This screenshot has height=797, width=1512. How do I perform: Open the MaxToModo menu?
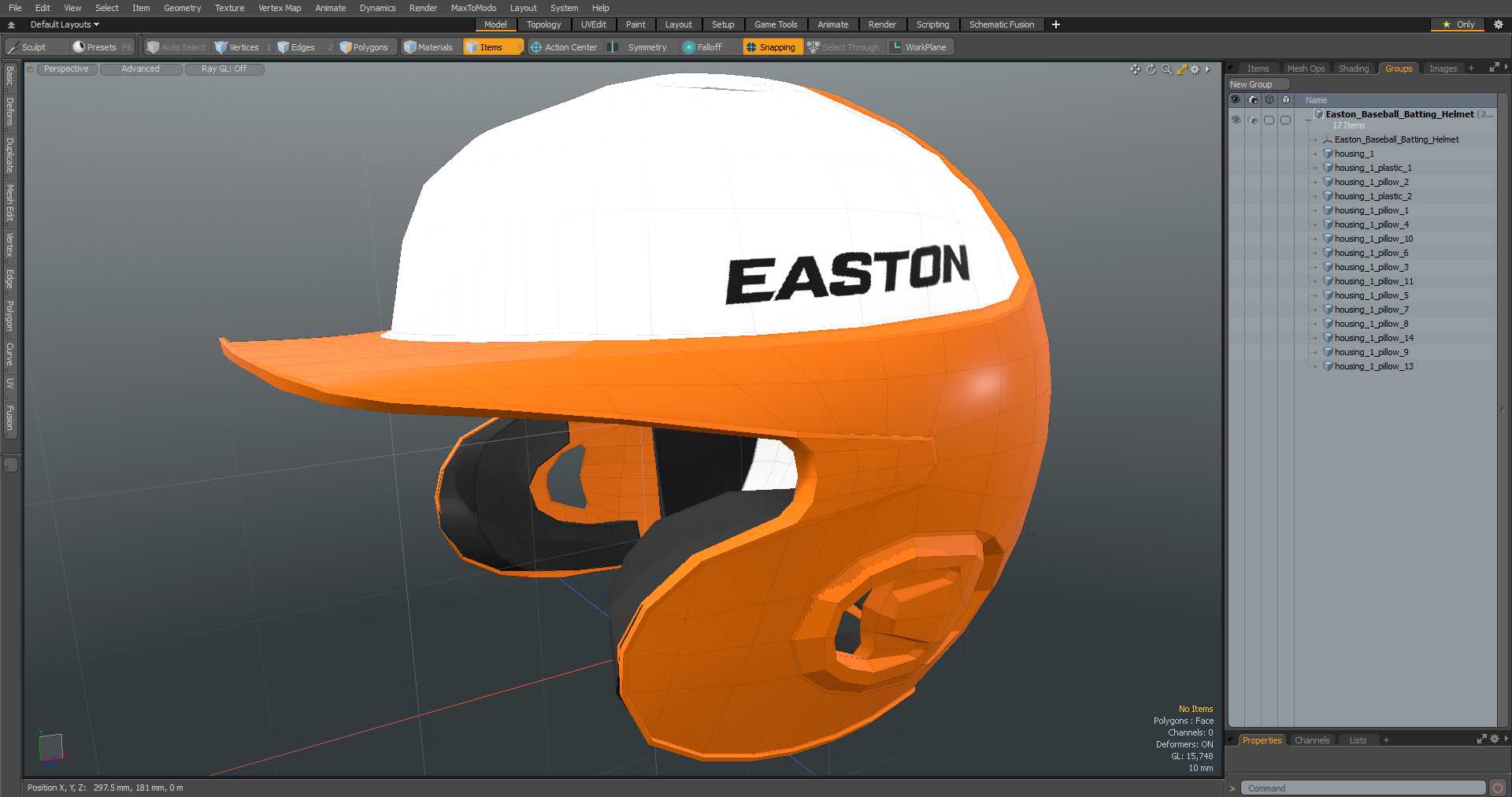click(x=473, y=8)
